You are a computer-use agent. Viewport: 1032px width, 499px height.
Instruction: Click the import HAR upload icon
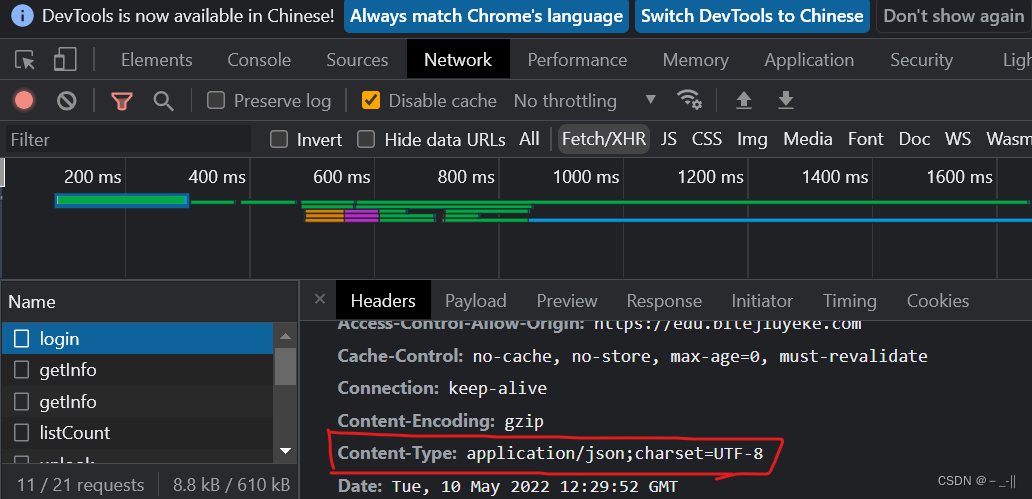[743, 100]
